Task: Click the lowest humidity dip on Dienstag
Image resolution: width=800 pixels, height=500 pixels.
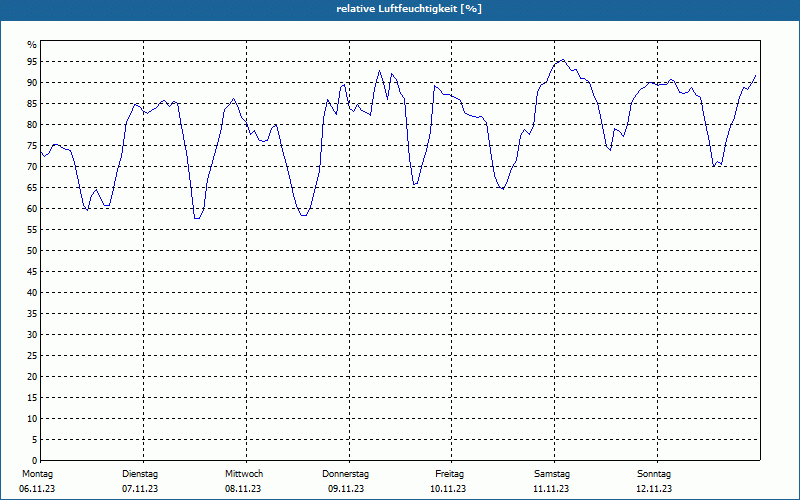Action: (x=197, y=218)
